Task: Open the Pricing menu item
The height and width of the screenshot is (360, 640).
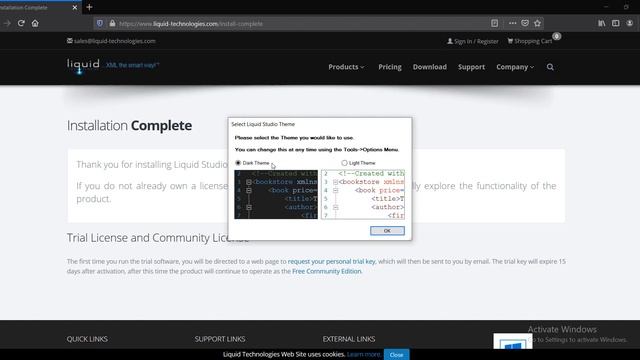Action: point(390,67)
